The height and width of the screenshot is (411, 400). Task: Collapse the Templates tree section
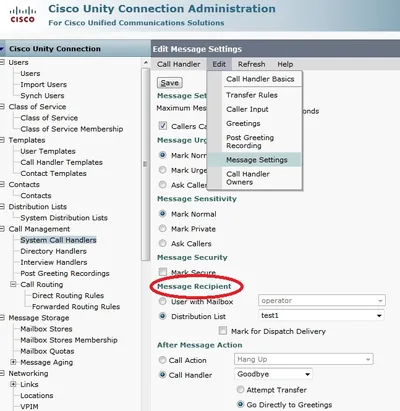(x=2, y=140)
